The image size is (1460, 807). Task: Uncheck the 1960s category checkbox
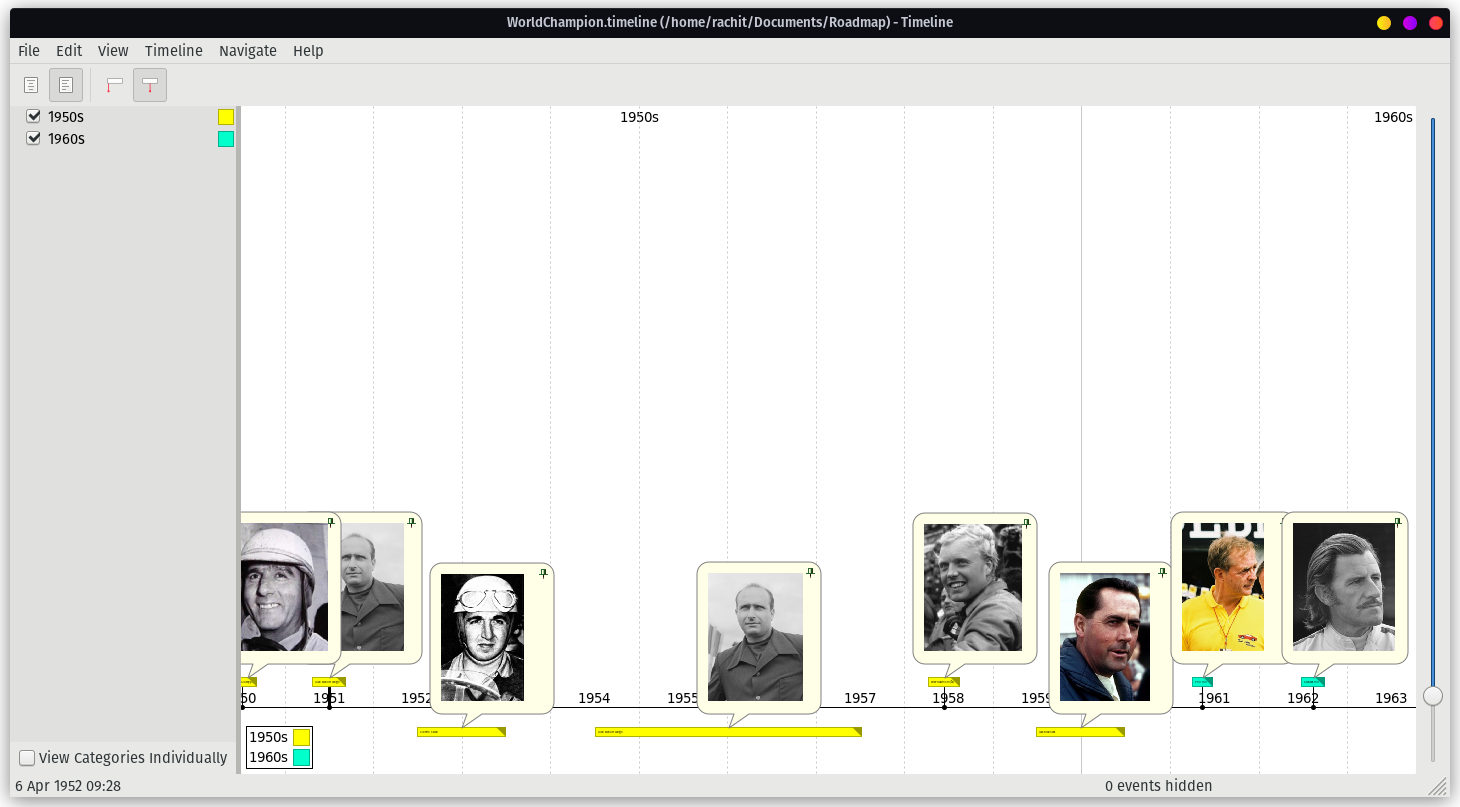point(33,138)
